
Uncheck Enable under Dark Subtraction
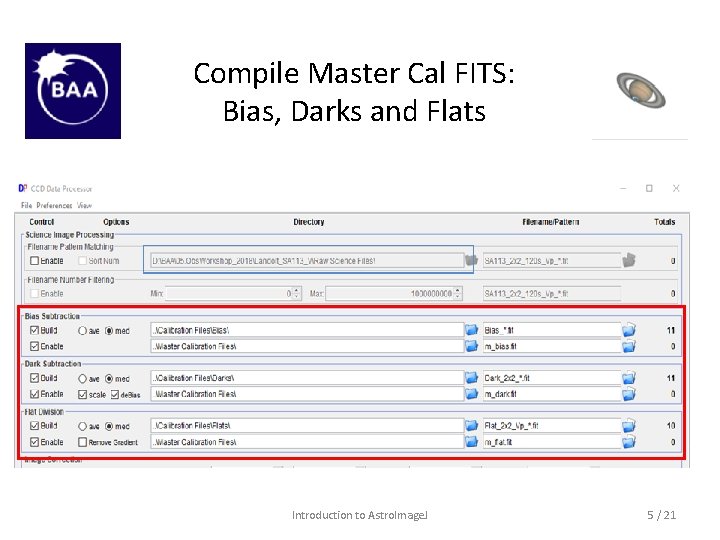click(x=34, y=394)
